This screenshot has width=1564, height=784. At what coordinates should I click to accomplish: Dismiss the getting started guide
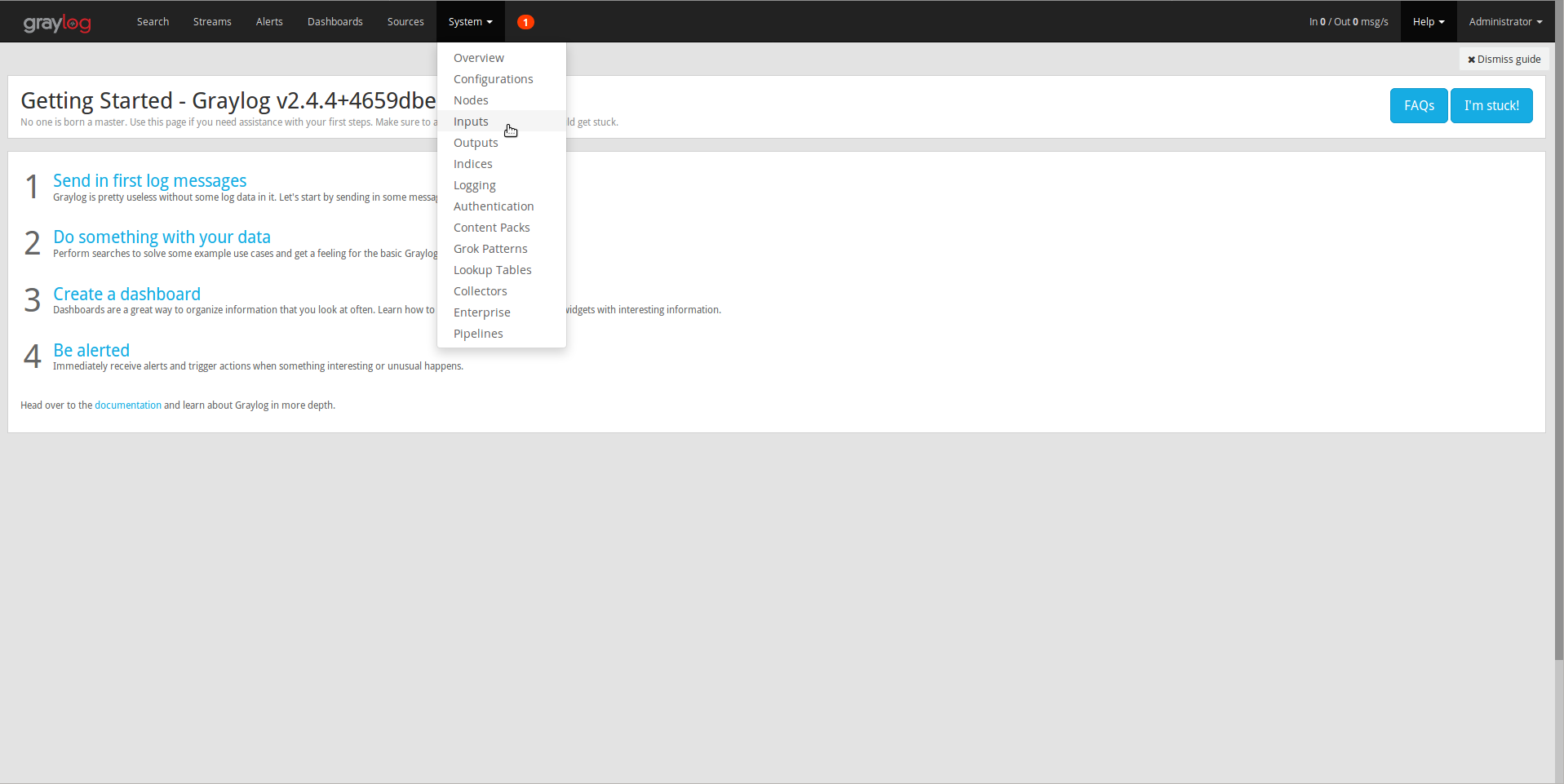pos(1504,59)
